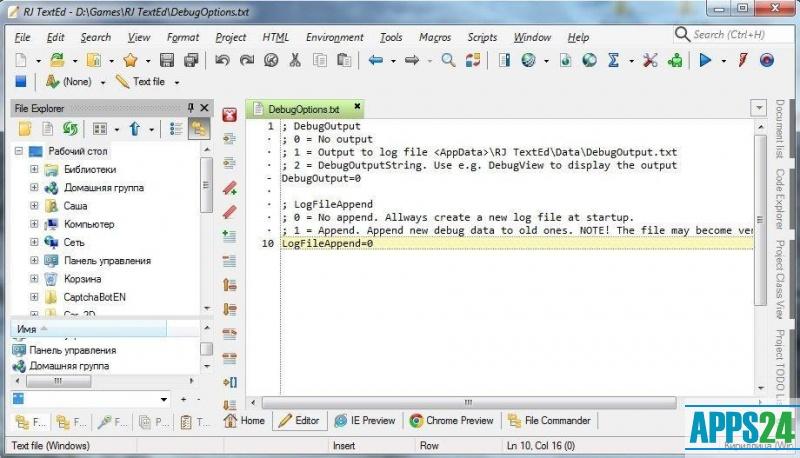Viewport: 800px width, 458px height.
Task: Expand the Библиотеки tree node
Action: 34,169
